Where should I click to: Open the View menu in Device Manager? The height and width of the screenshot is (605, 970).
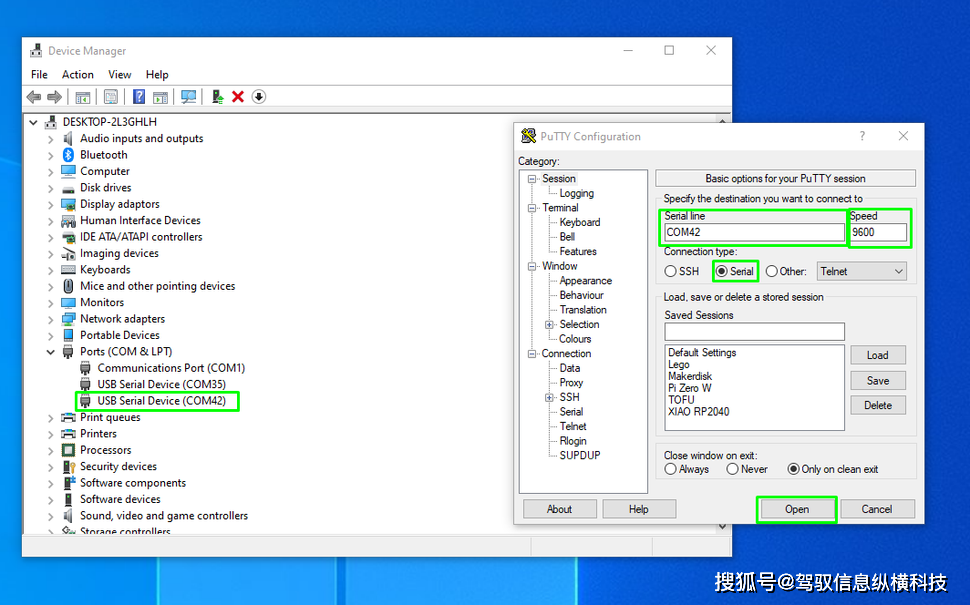[119, 74]
